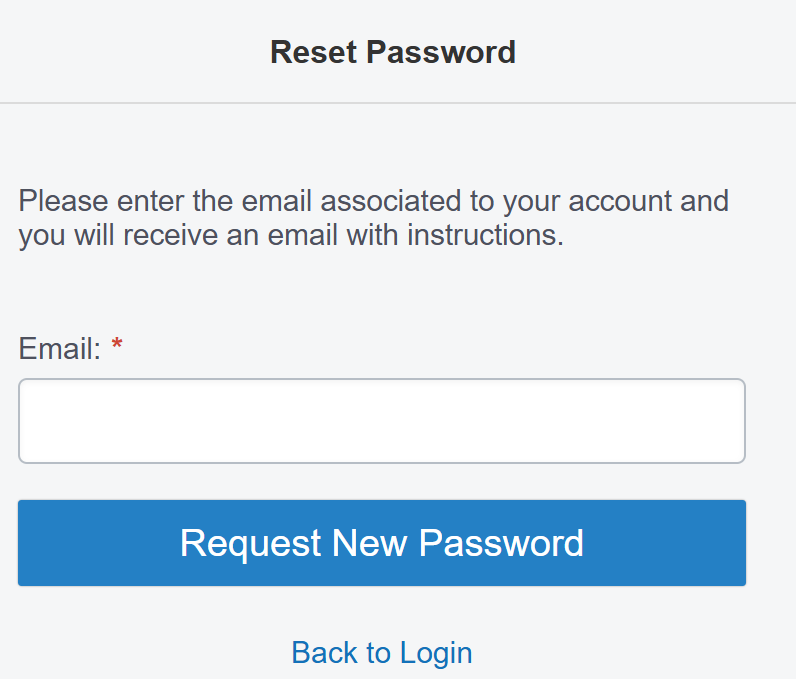The width and height of the screenshot is (796, 679).
Task: Click the word 'instructions' in the paragraph
Action: tap(485, 235)
